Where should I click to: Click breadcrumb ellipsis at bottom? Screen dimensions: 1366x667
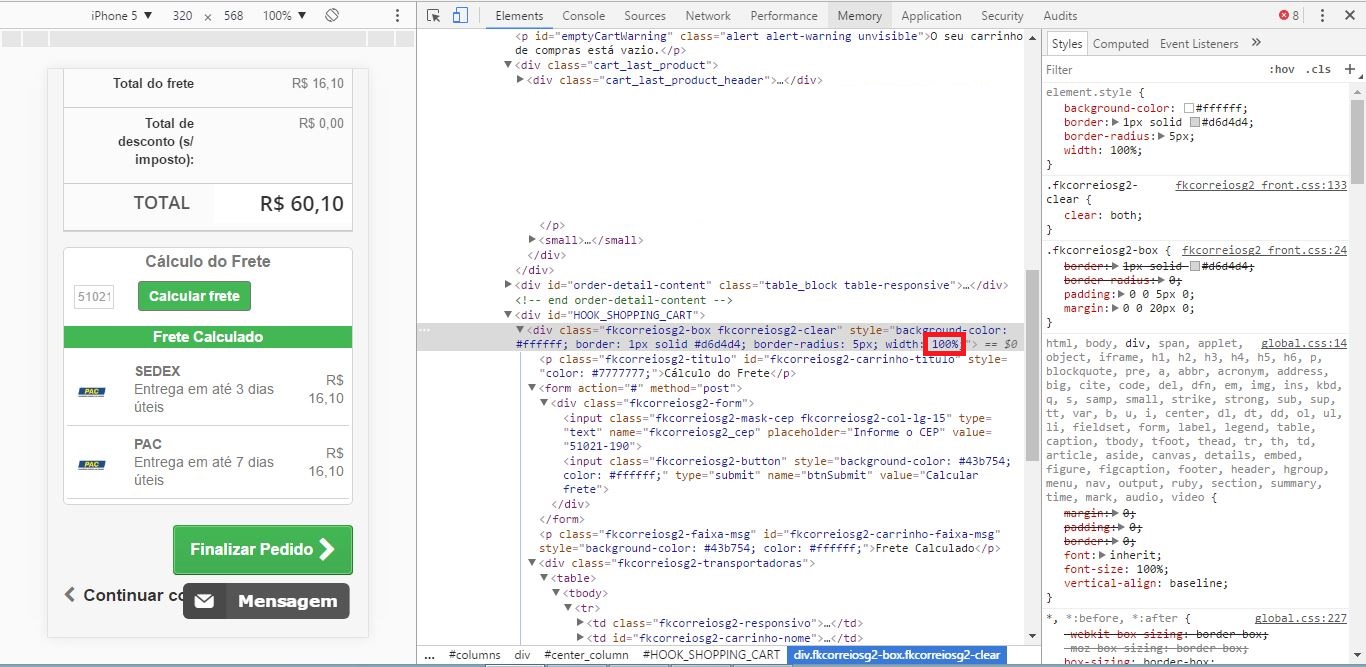point(430,655)
